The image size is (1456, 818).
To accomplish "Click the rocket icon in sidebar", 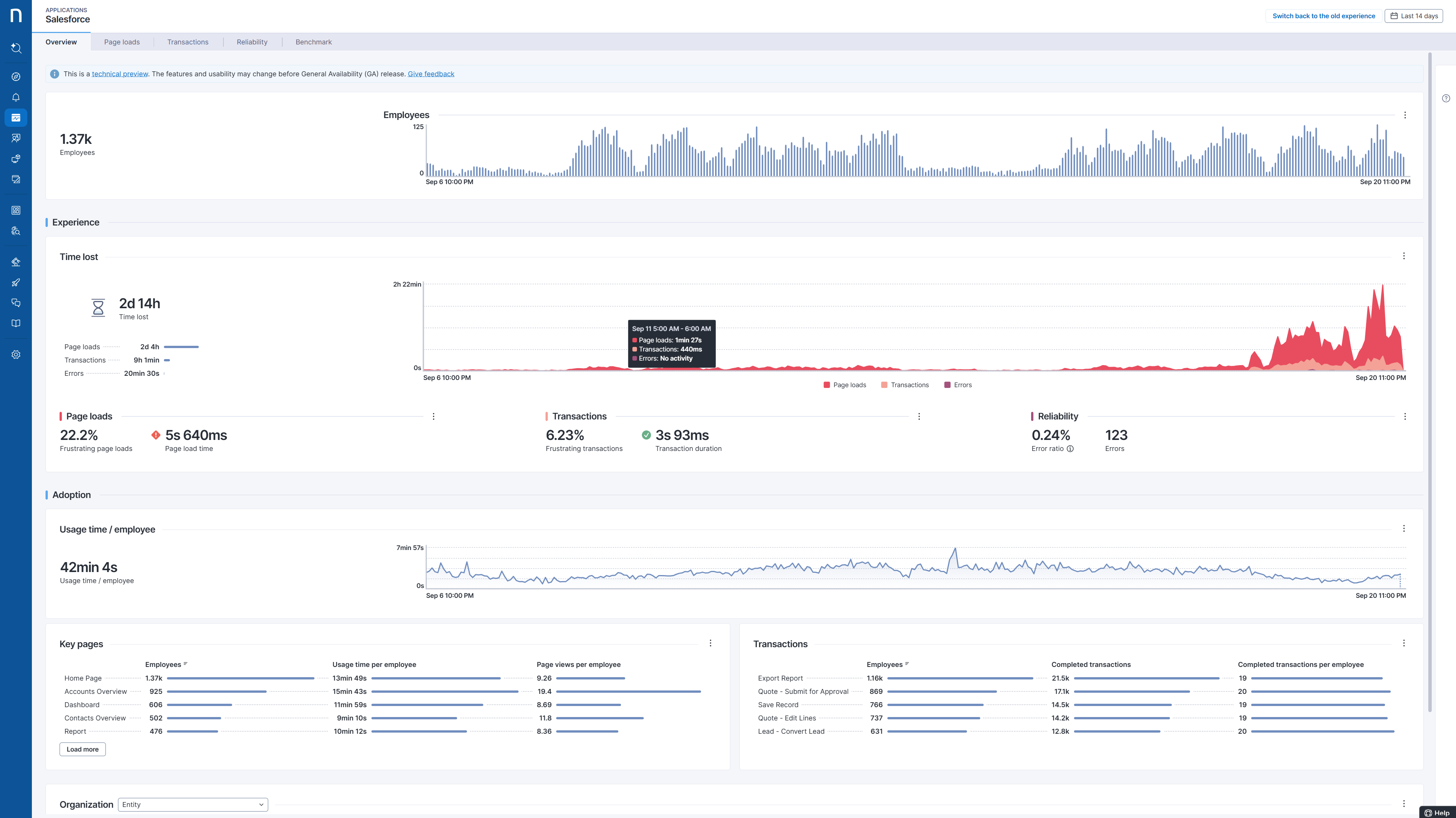I will [x=16, y=282].
